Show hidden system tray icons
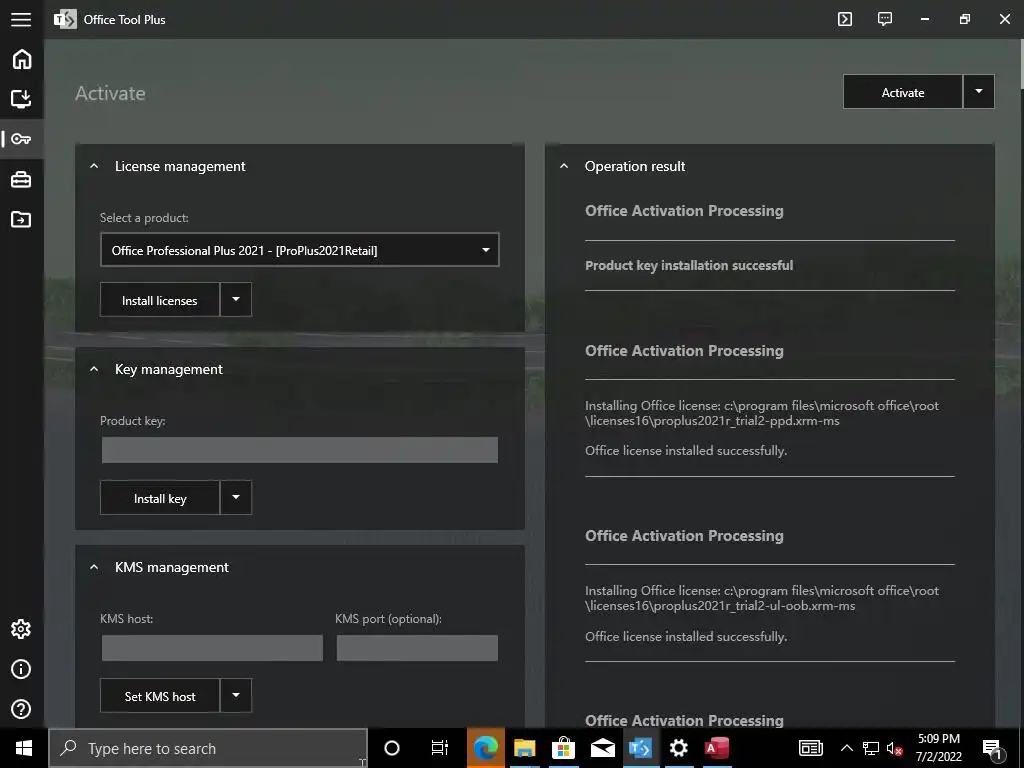 click(x=846, y=748)
